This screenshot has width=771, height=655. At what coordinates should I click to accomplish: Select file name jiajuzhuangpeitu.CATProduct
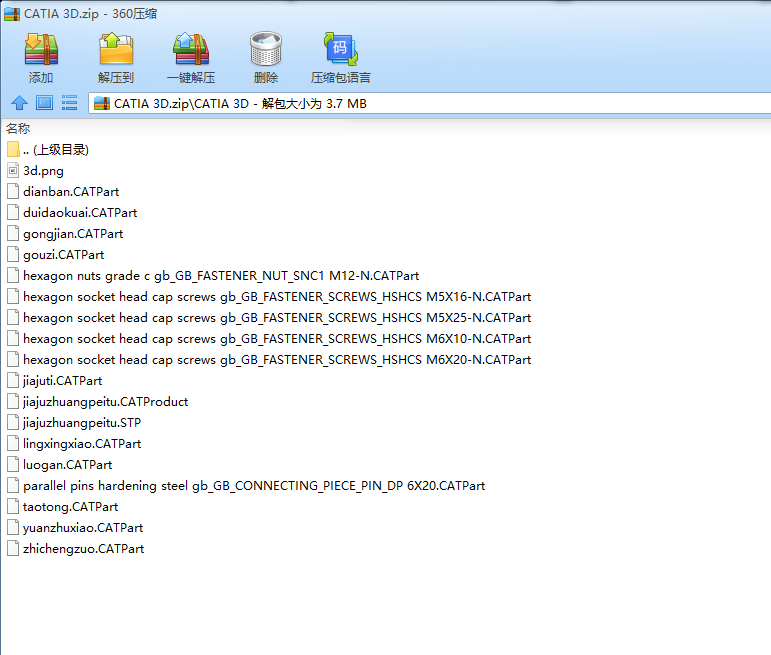(x=105, y=402)
